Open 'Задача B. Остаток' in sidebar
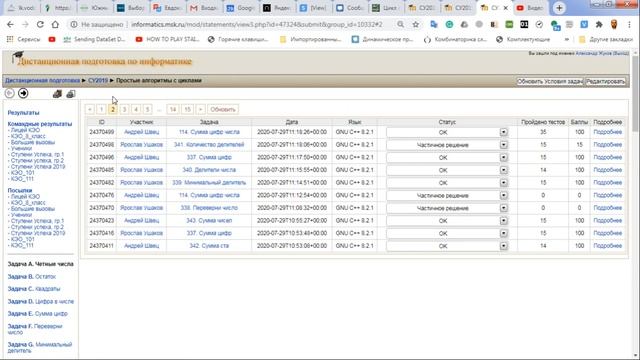Screen dimensions: 640x360 [31, 277]
